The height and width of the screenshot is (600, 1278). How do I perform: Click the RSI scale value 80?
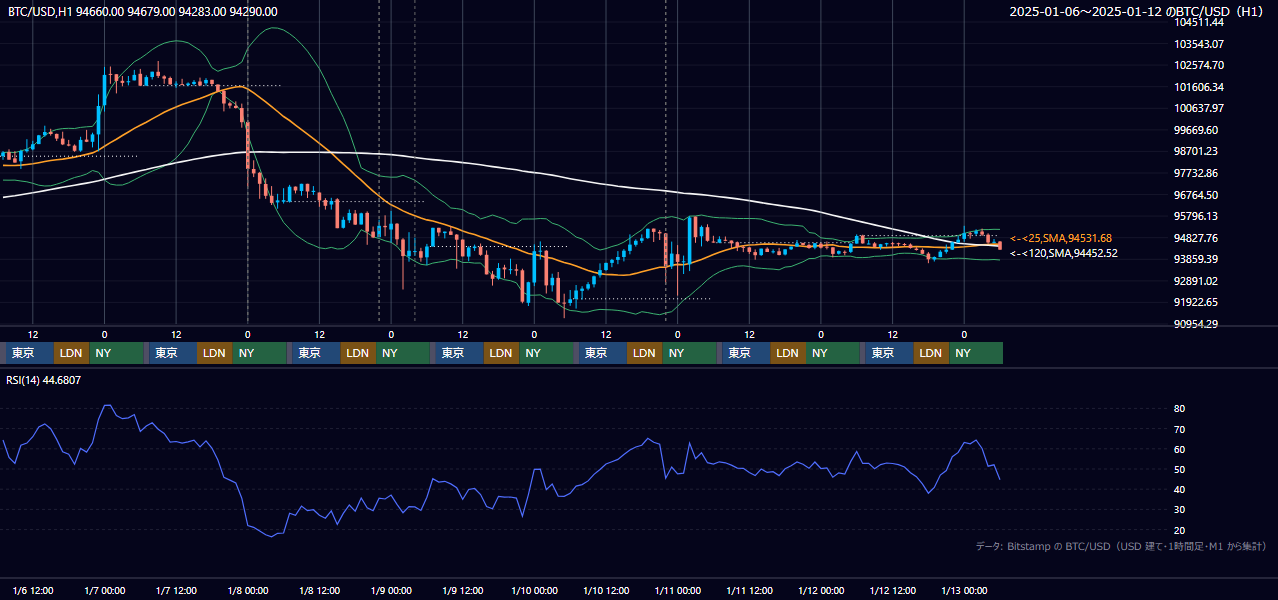click(x=1179, y=409)
